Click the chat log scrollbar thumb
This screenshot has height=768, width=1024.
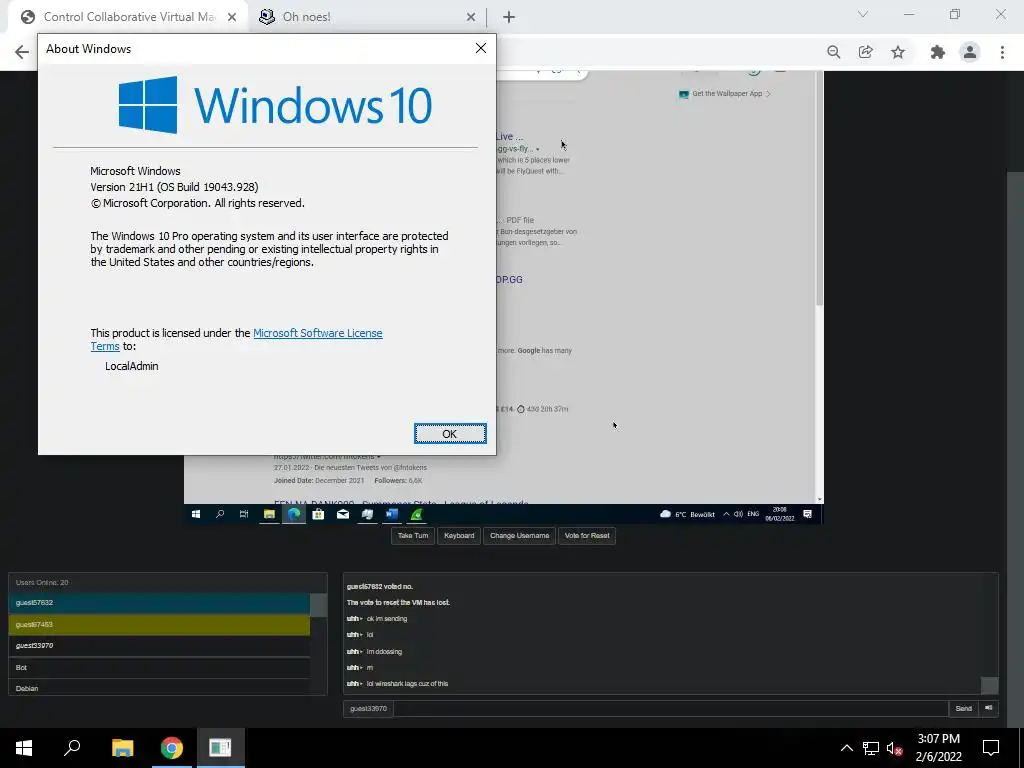pos(990,685)
